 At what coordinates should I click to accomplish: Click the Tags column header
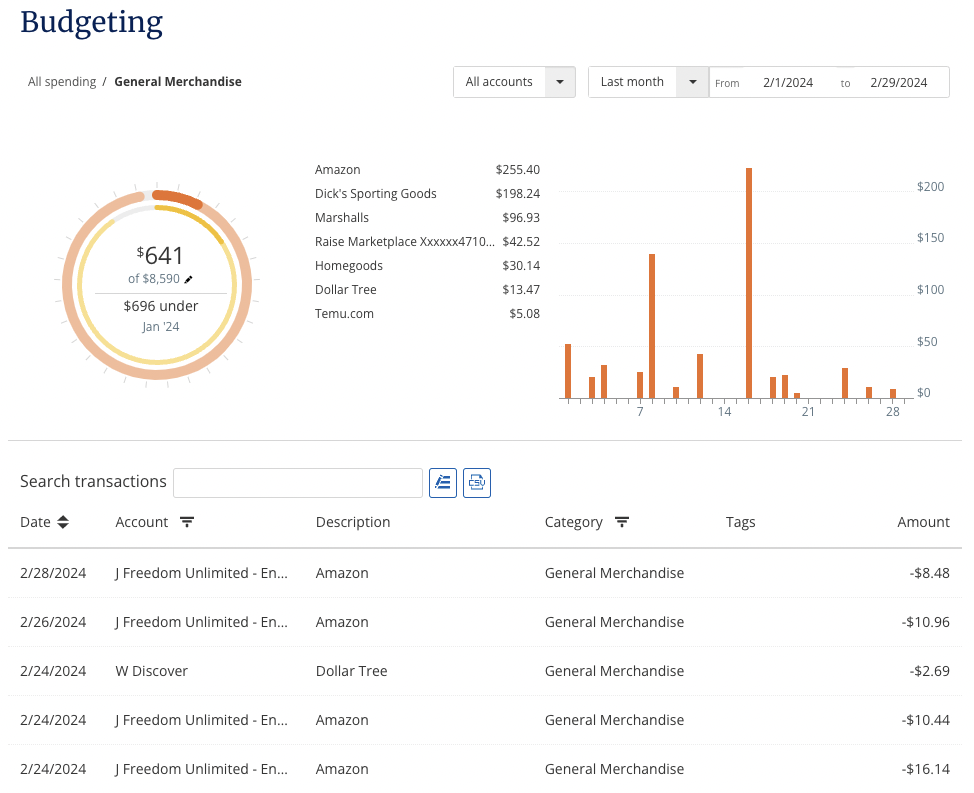(x=740, y=522)
